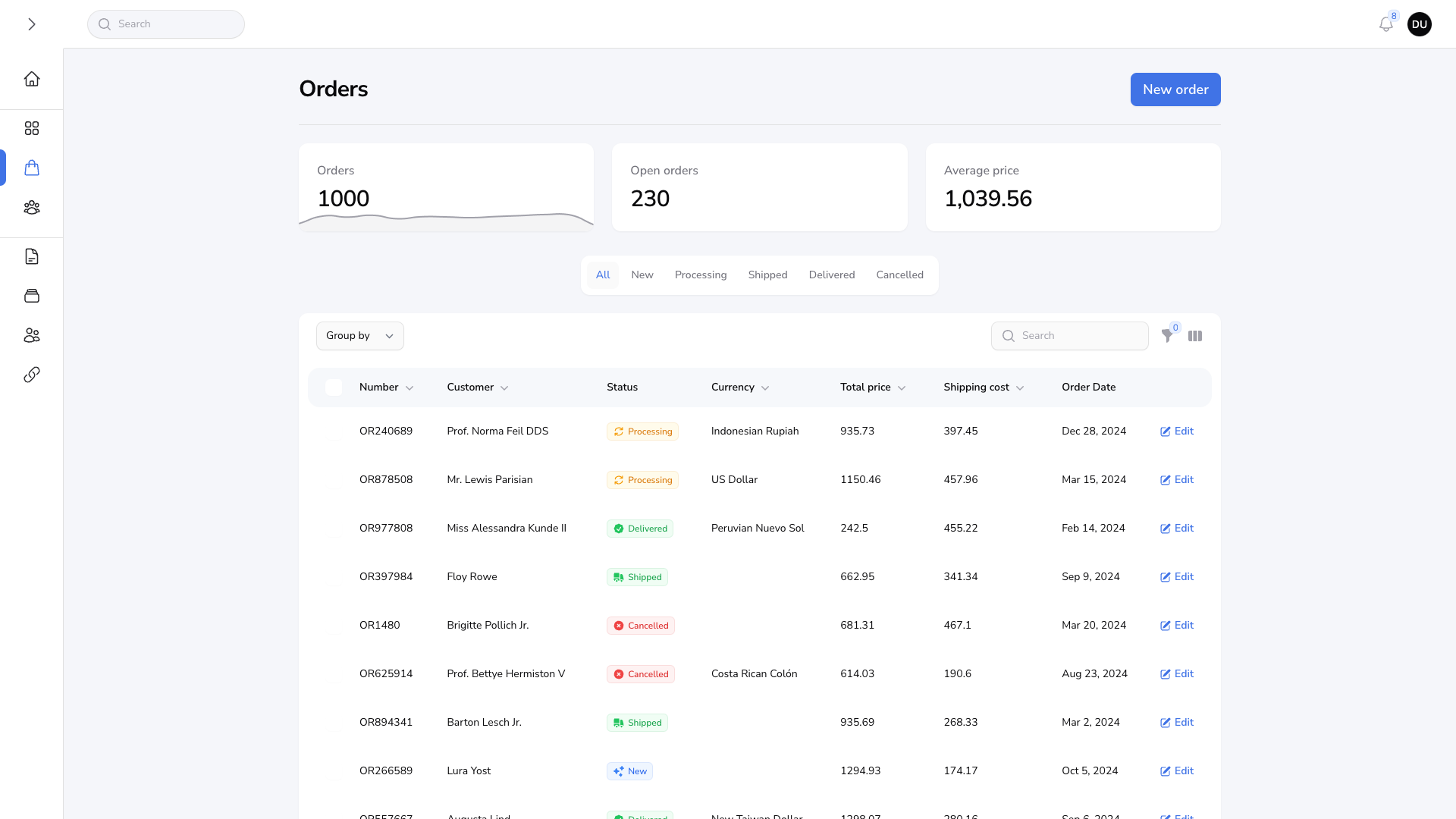Open the DU user avatar menu

click(1420, 24)
